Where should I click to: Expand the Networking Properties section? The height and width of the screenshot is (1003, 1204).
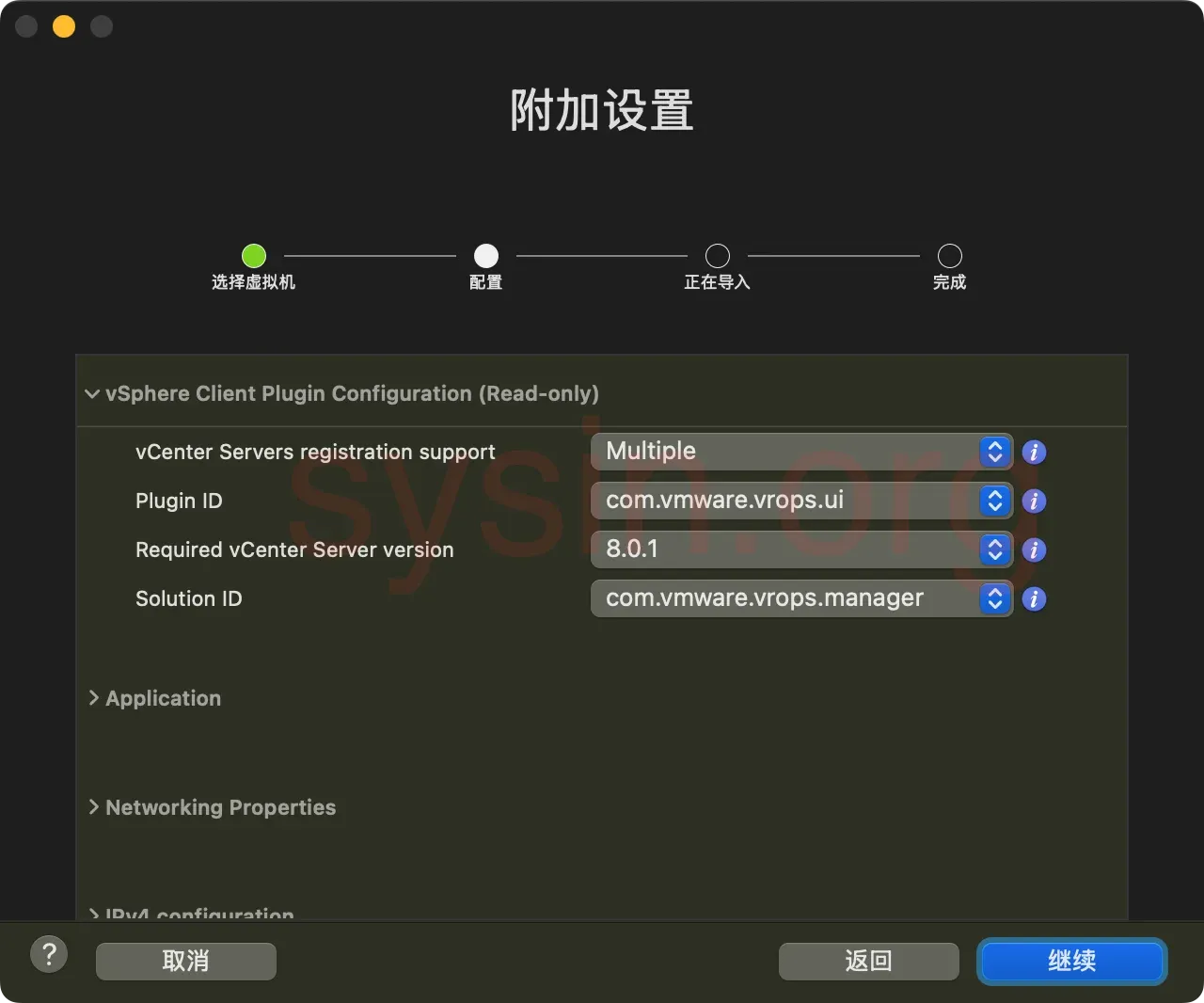93,807
